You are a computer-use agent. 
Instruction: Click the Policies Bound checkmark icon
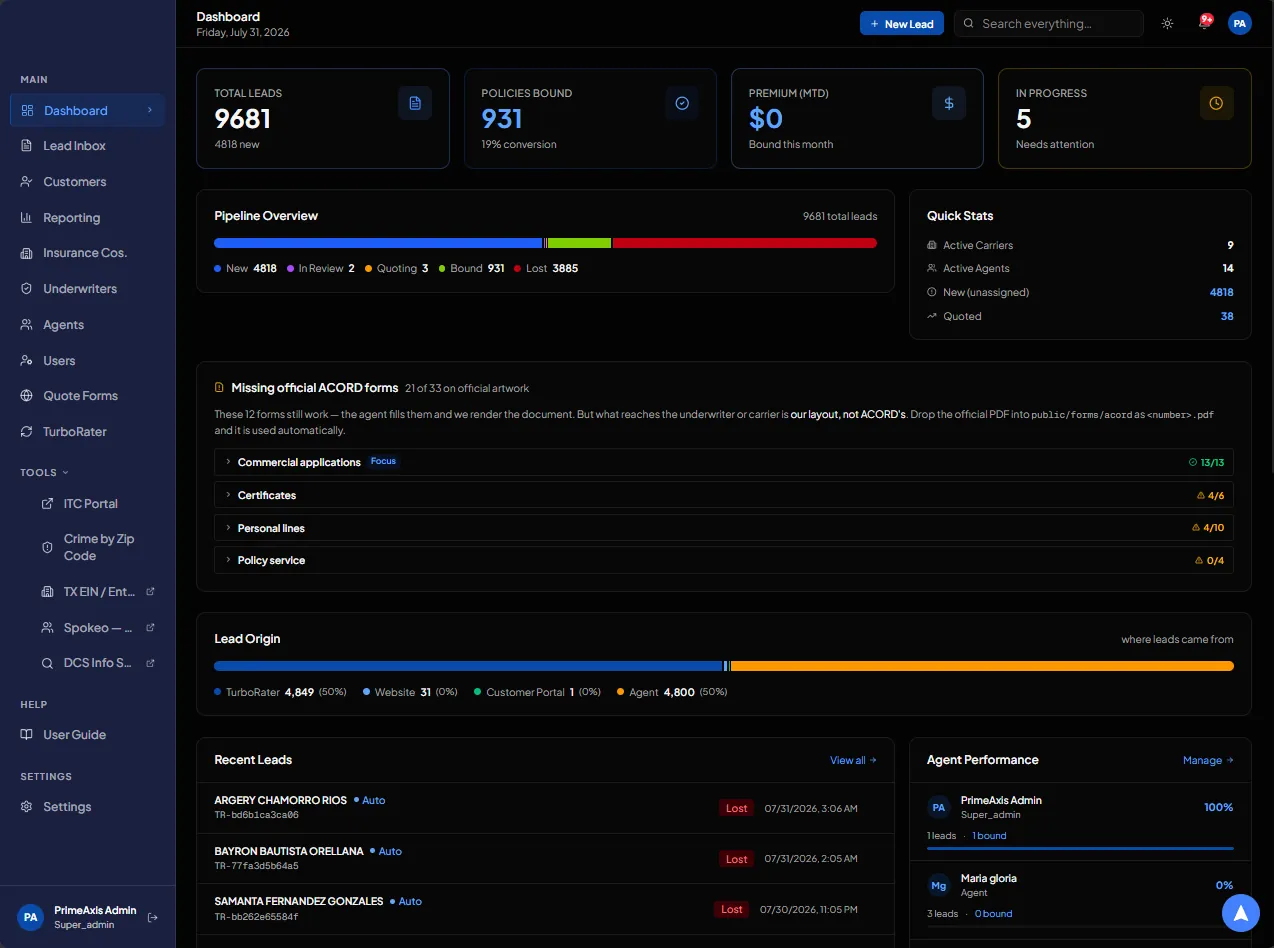[682, 103]
